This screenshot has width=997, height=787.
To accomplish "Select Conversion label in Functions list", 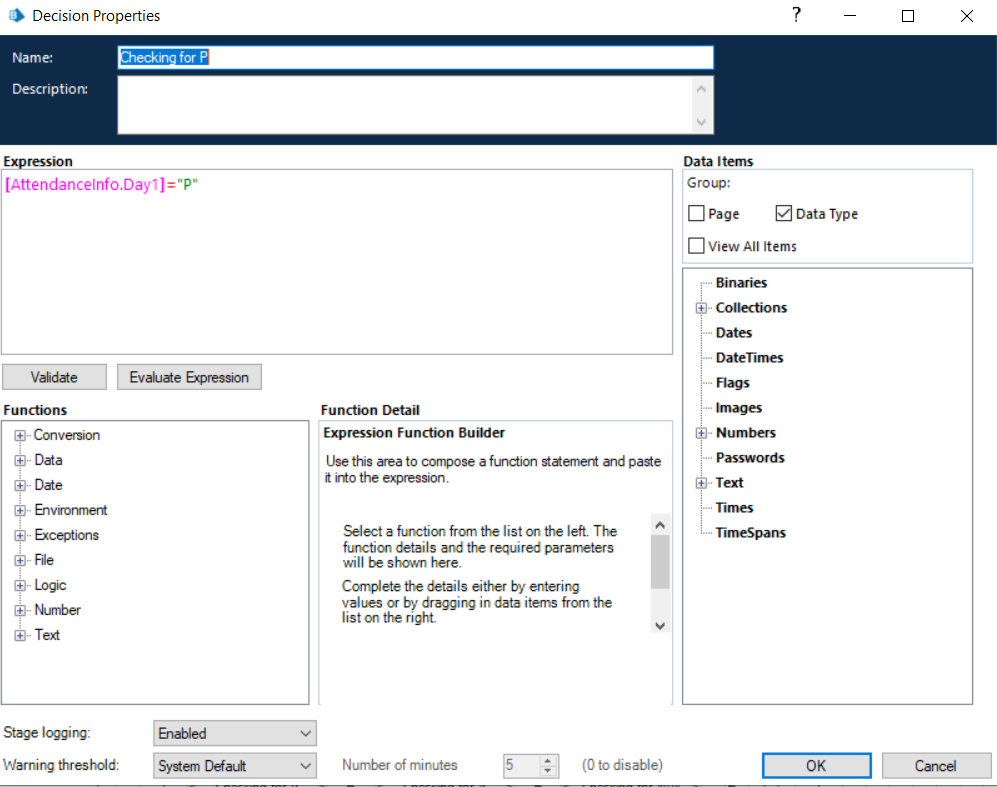I will tap(67, 435).
